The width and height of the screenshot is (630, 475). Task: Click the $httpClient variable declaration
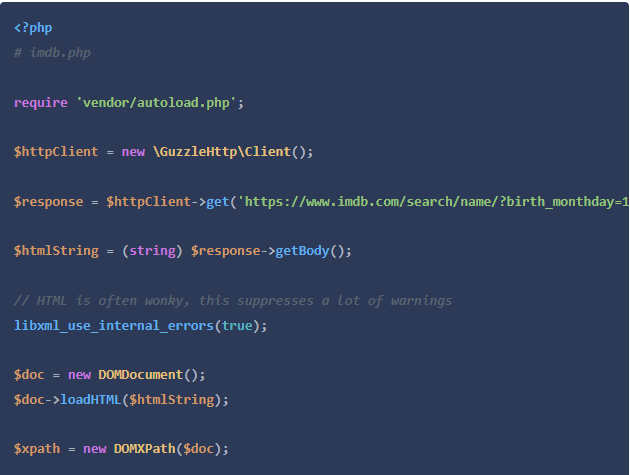(56, 152)
